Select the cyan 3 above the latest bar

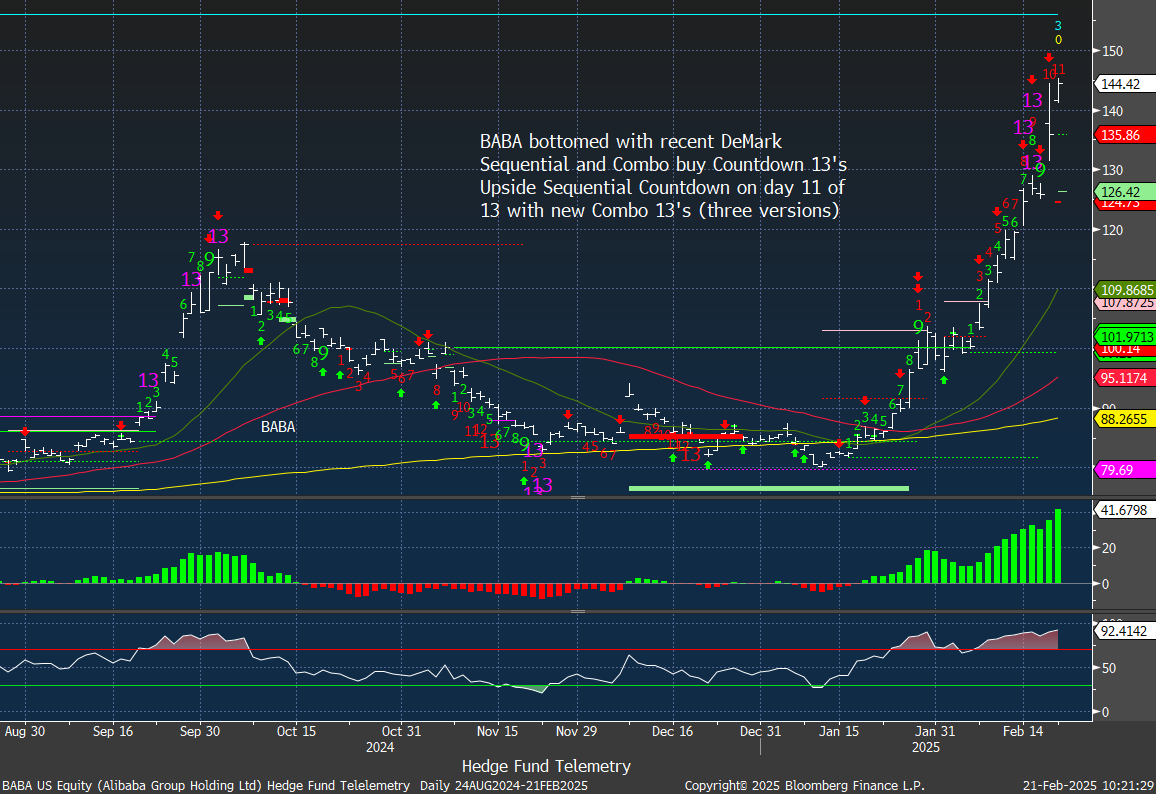[1058, 27]
